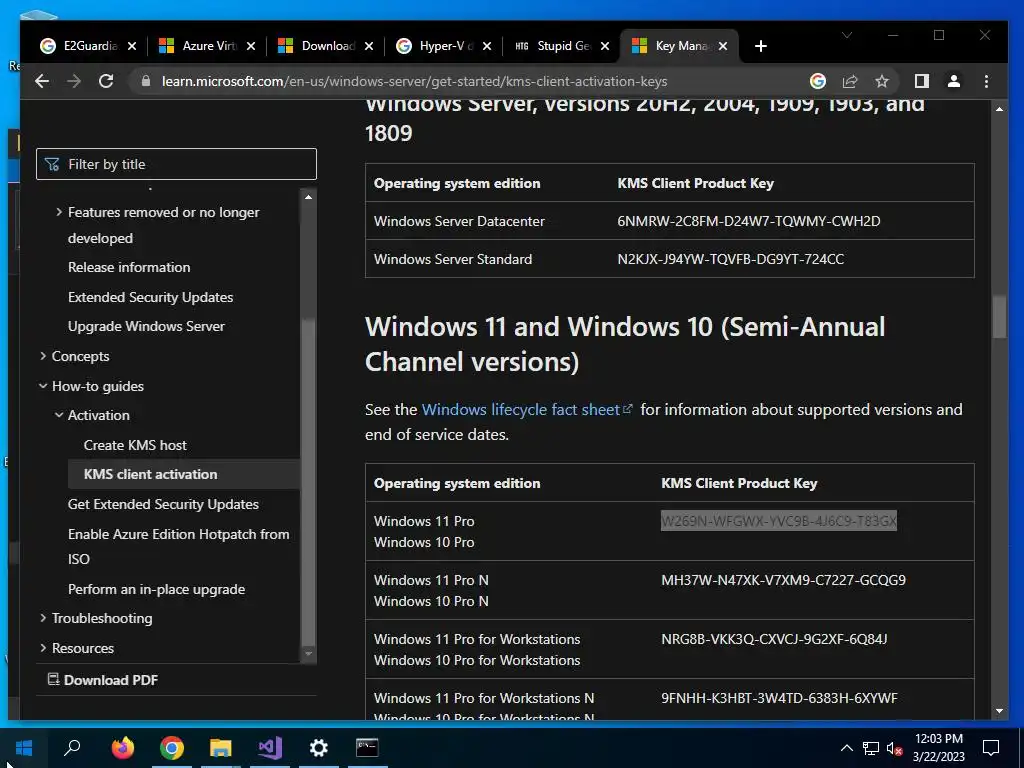
Task: Click the Google icon in address bar
Action: 818,81
